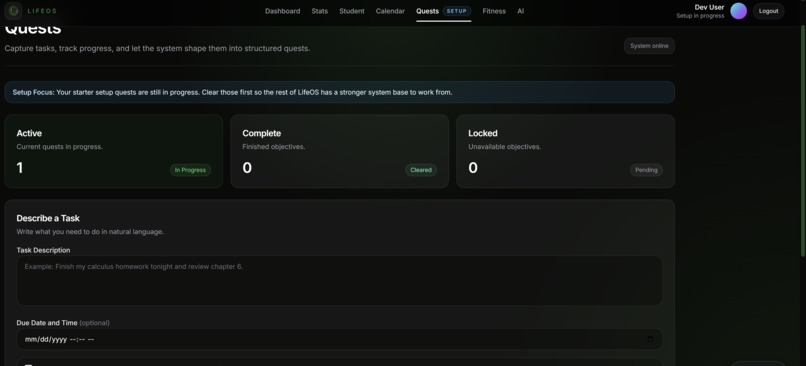The image size is (806, 366).
Task: Click the Due Date and Time field
Action: click(339, 339)
